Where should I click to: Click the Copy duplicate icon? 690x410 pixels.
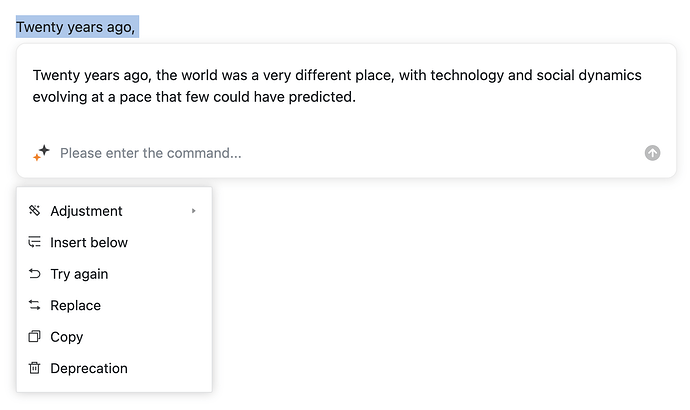click(x=34, y=337)
